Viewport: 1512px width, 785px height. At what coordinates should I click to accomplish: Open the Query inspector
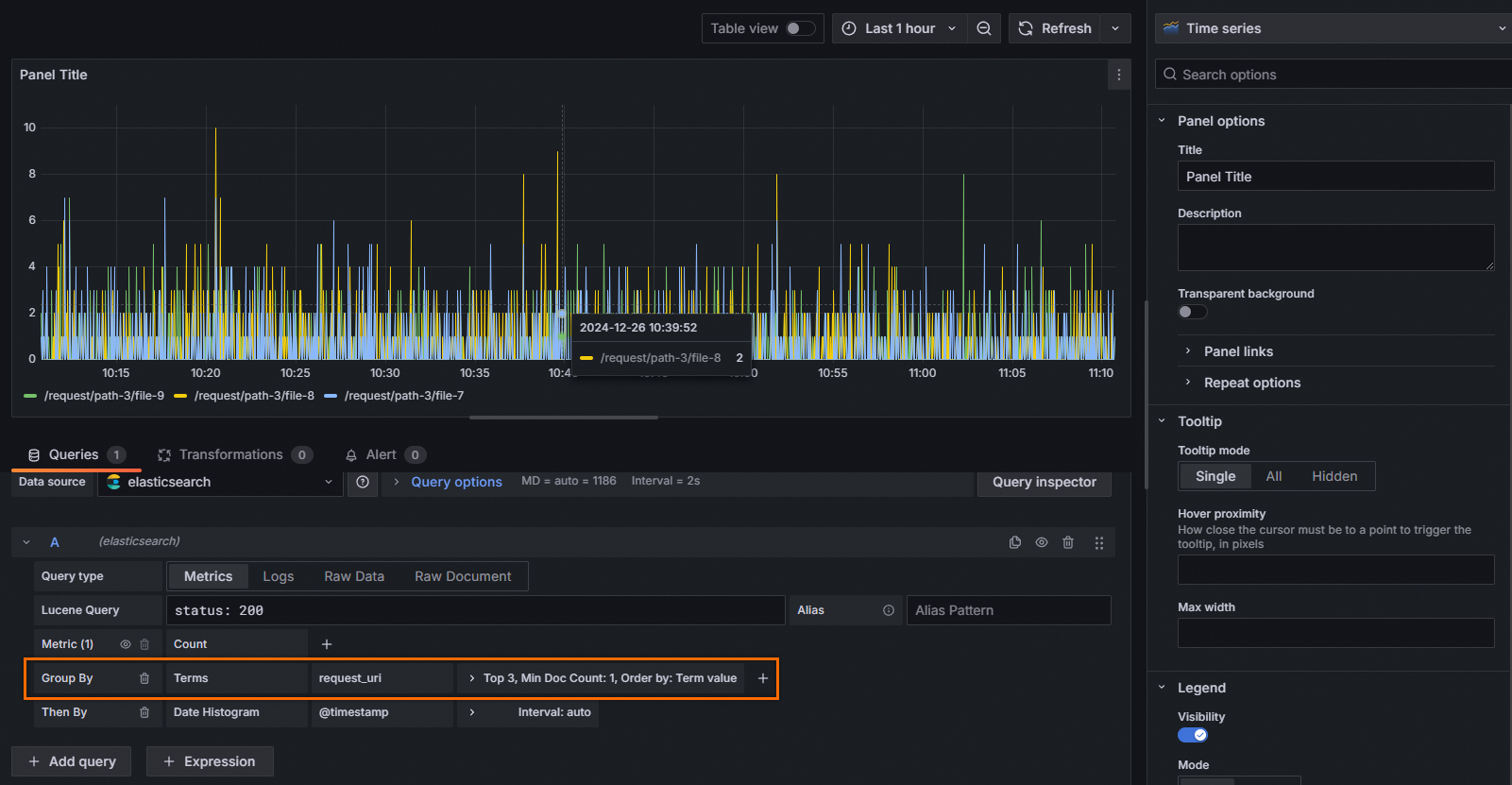(1044, 482)
